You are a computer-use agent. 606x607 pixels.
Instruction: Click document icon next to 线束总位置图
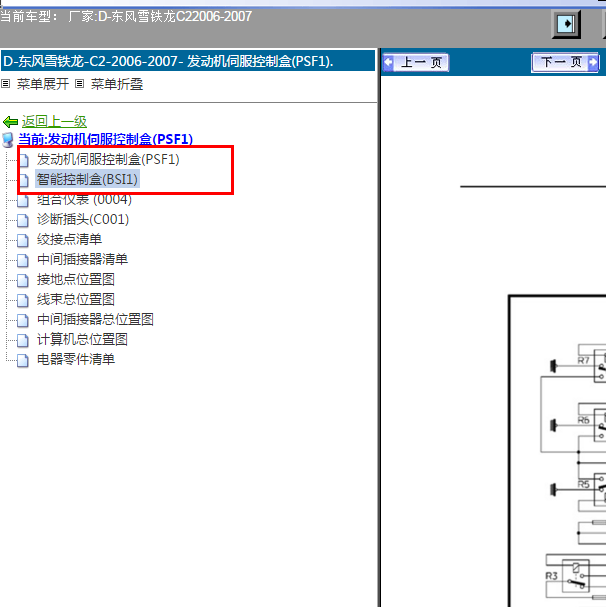[x=23, y=300]
